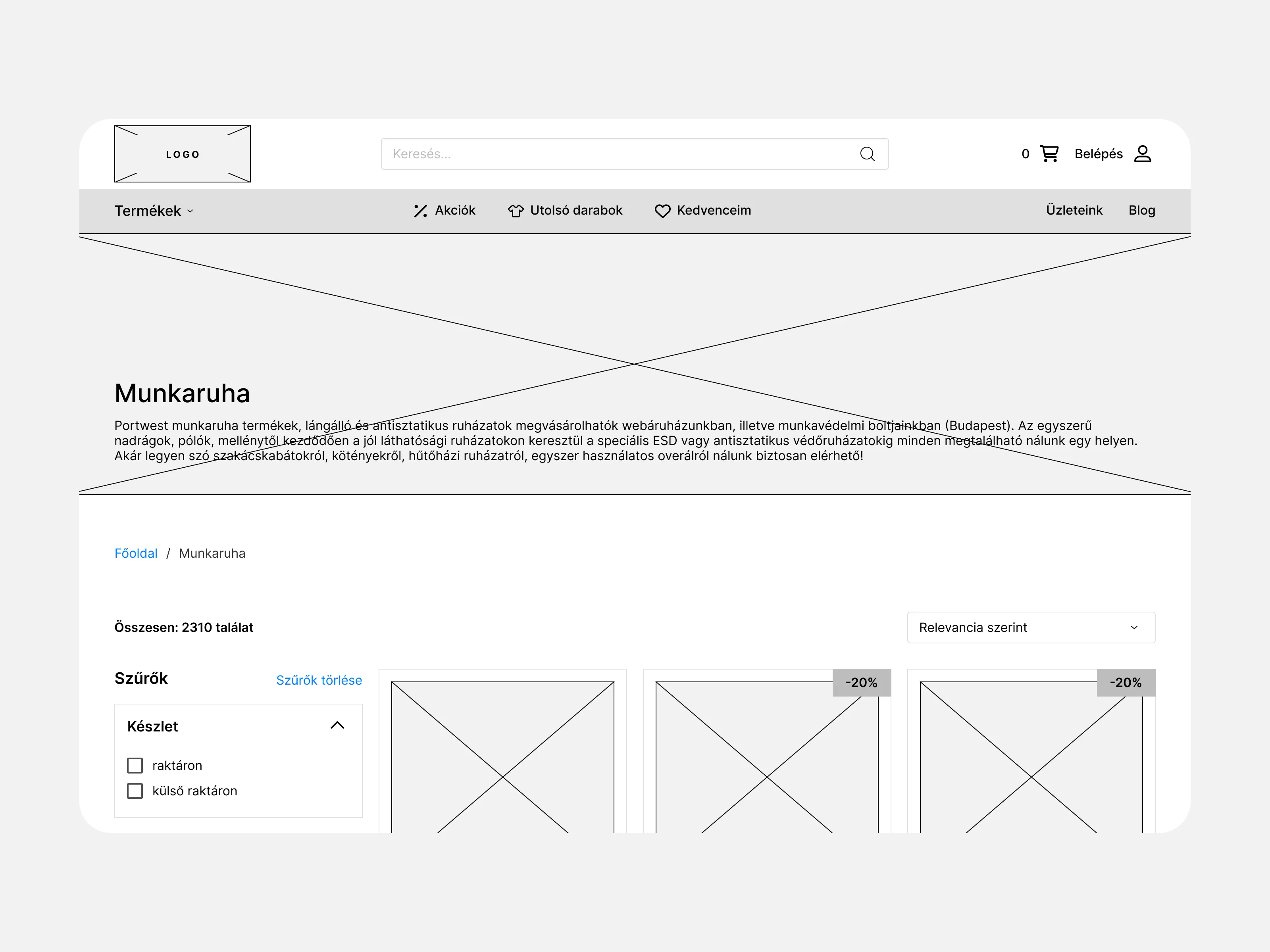The width and height of the screenshot is (1270, 952).
Task: Click the magnifier search icon
Action: (x=867, y=154)
